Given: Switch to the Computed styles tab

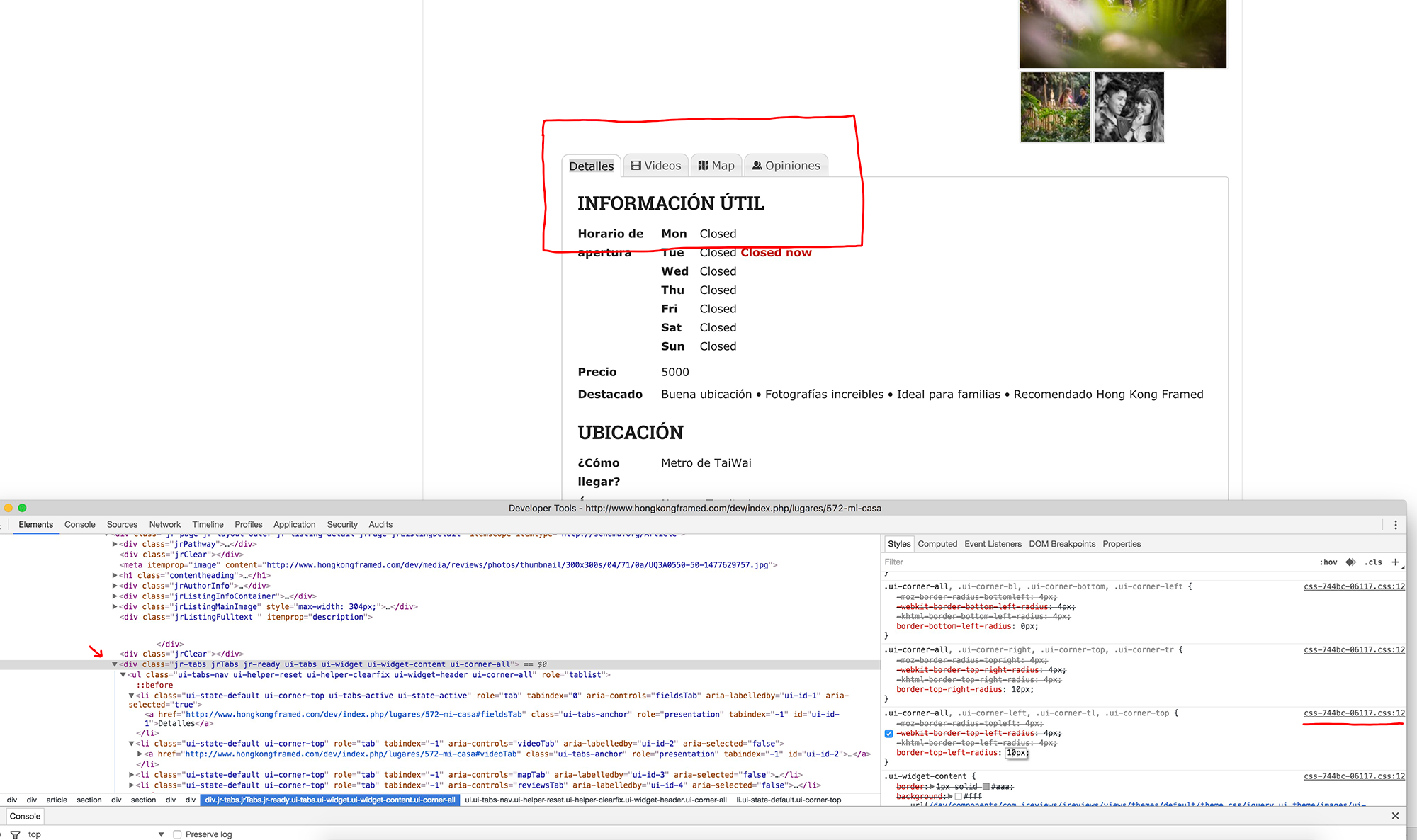Looking at the screenshot, I should (x=937, y=544).
